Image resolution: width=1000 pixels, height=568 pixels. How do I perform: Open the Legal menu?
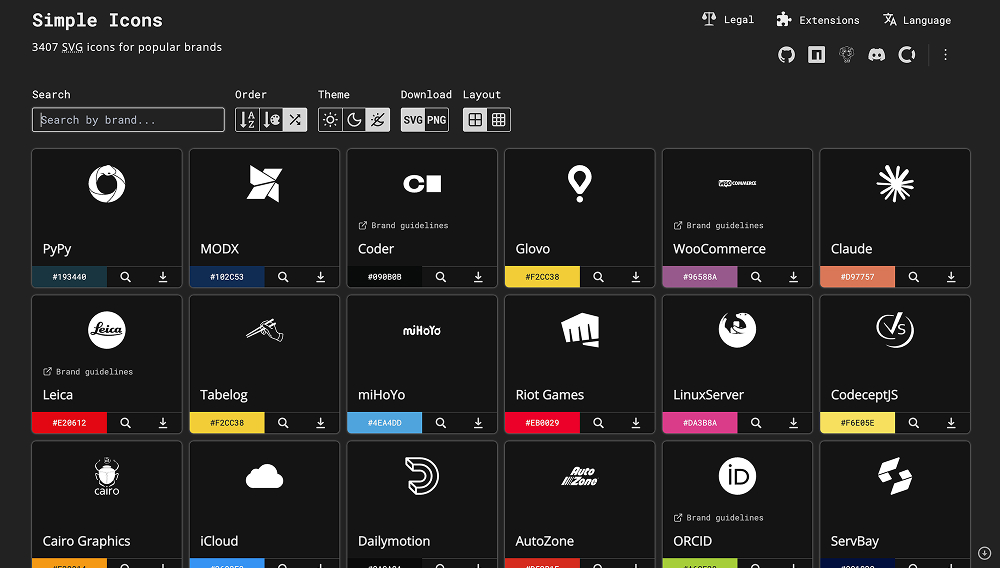point(728,20)
